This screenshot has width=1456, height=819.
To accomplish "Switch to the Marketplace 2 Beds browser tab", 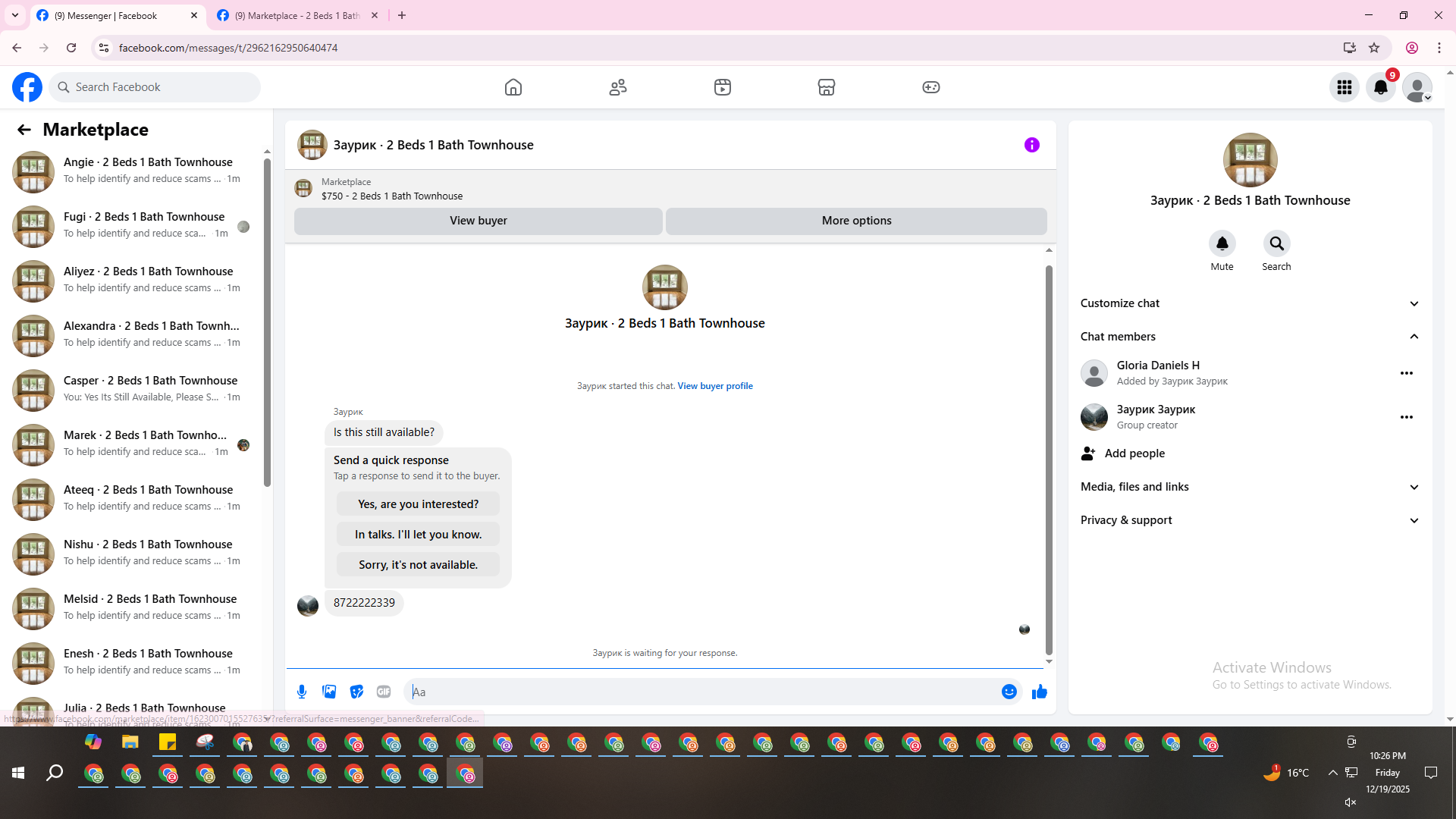I will click(297, 15).
